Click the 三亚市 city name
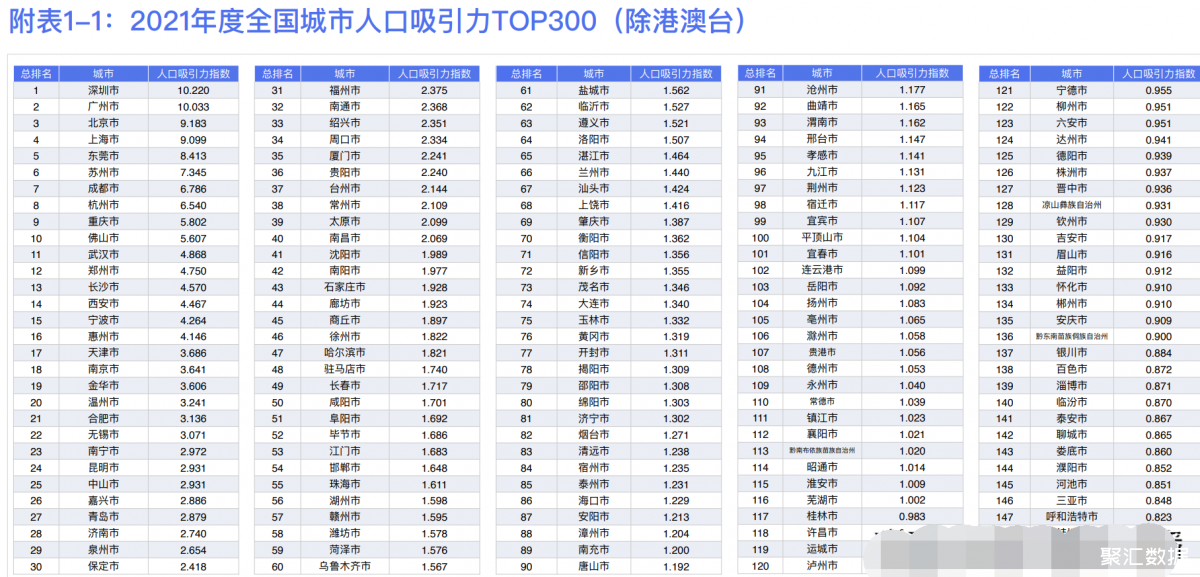The width and height of the screenshot is (1200, 577). [x=1072, y=500]
